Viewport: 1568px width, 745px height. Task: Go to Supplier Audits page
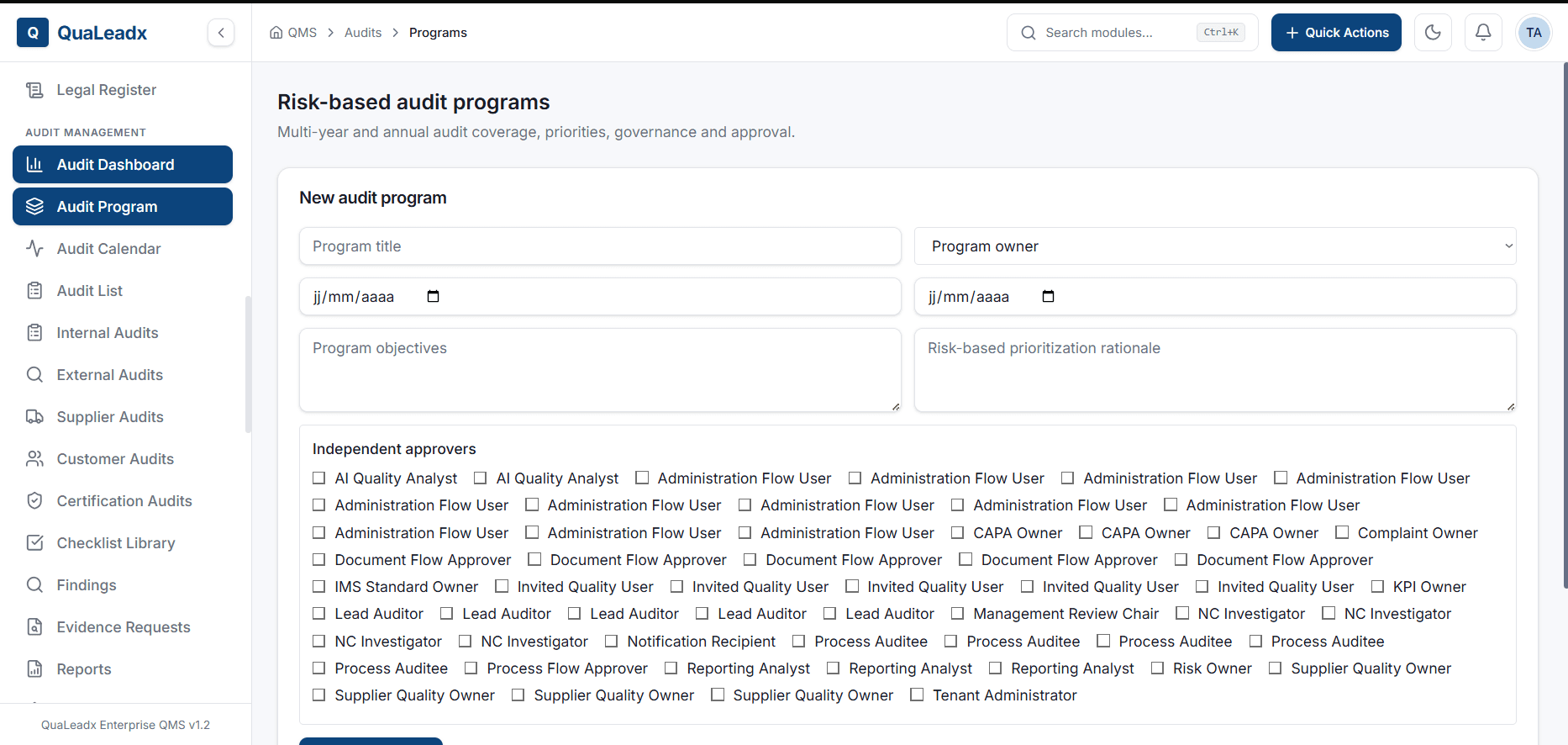123,417
